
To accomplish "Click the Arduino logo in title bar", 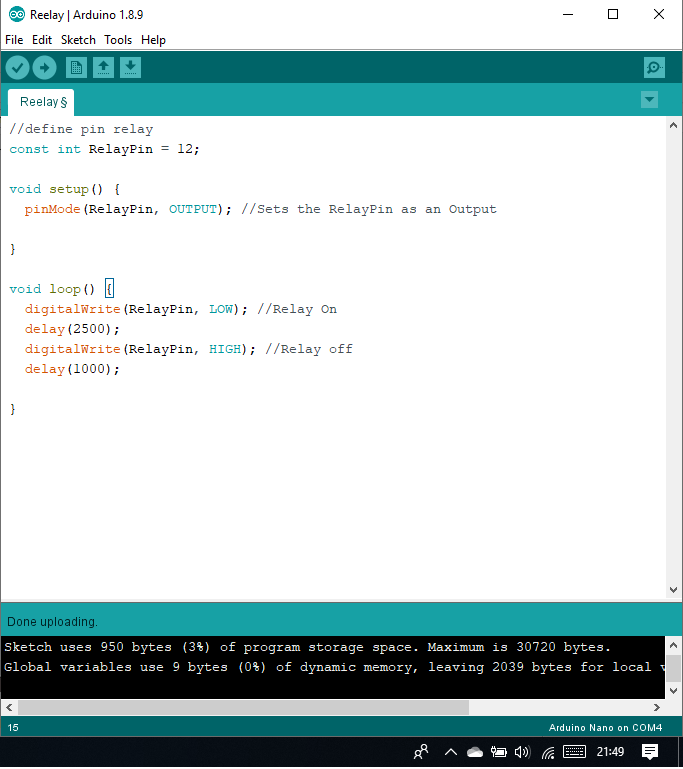I will coord(17,15).
